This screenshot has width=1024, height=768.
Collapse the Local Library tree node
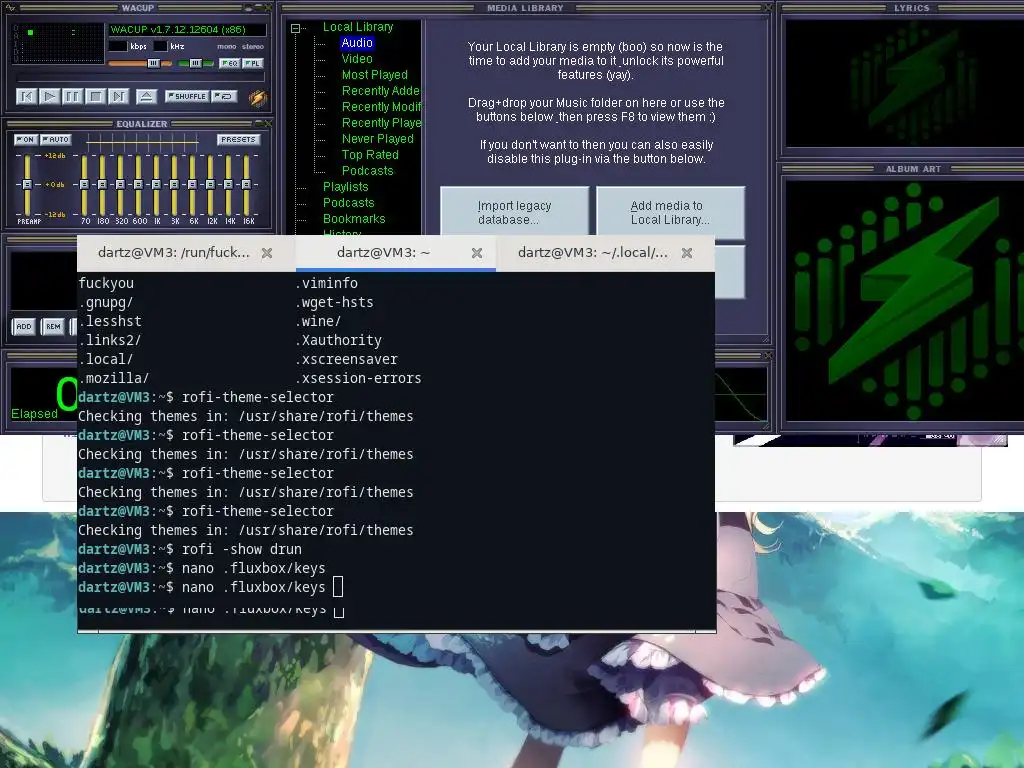click(x=296, y=28)
